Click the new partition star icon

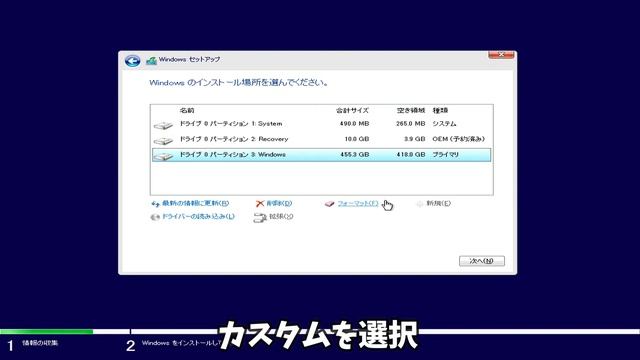pos(420,203)
